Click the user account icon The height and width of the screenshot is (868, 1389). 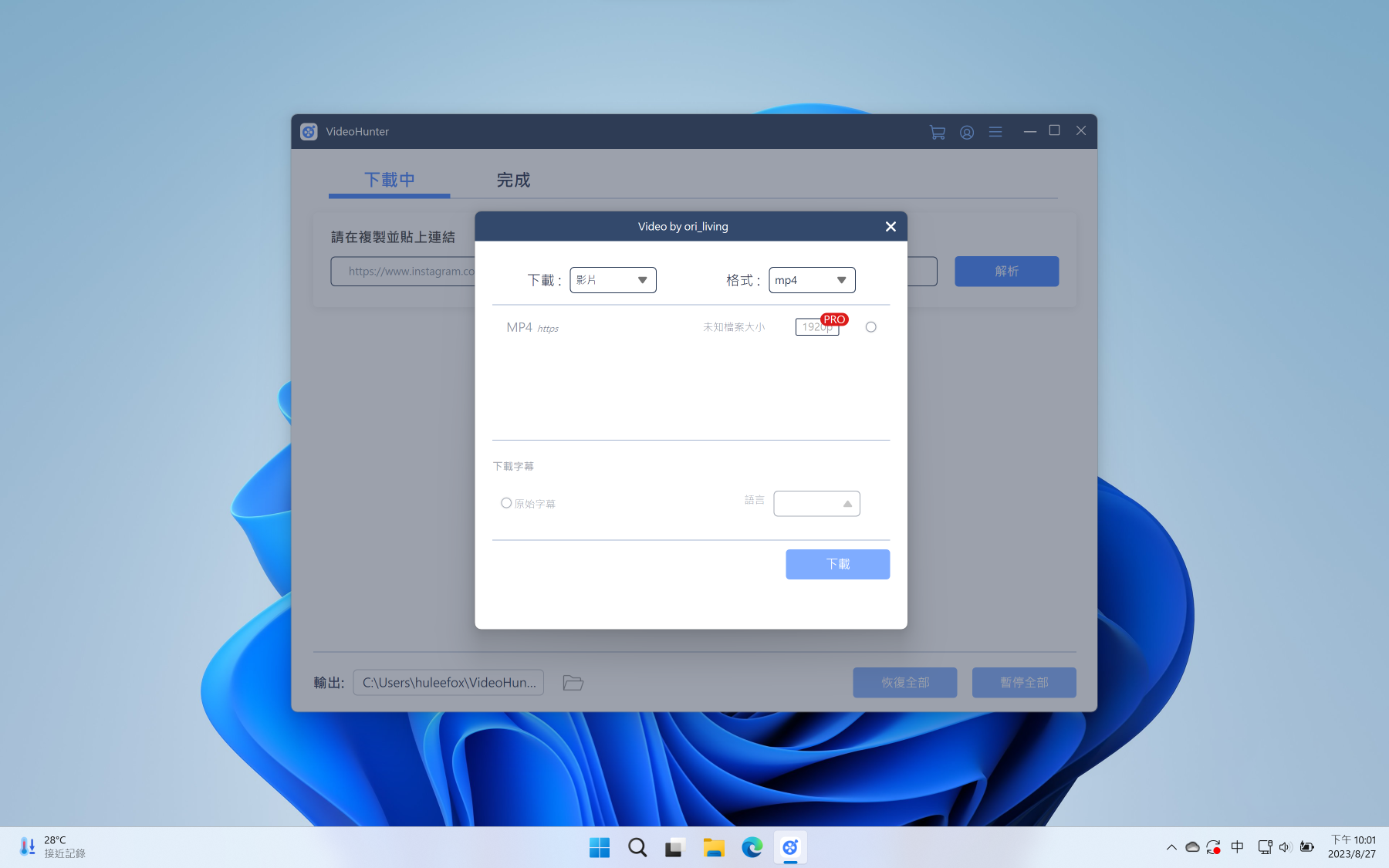point(966,132)
